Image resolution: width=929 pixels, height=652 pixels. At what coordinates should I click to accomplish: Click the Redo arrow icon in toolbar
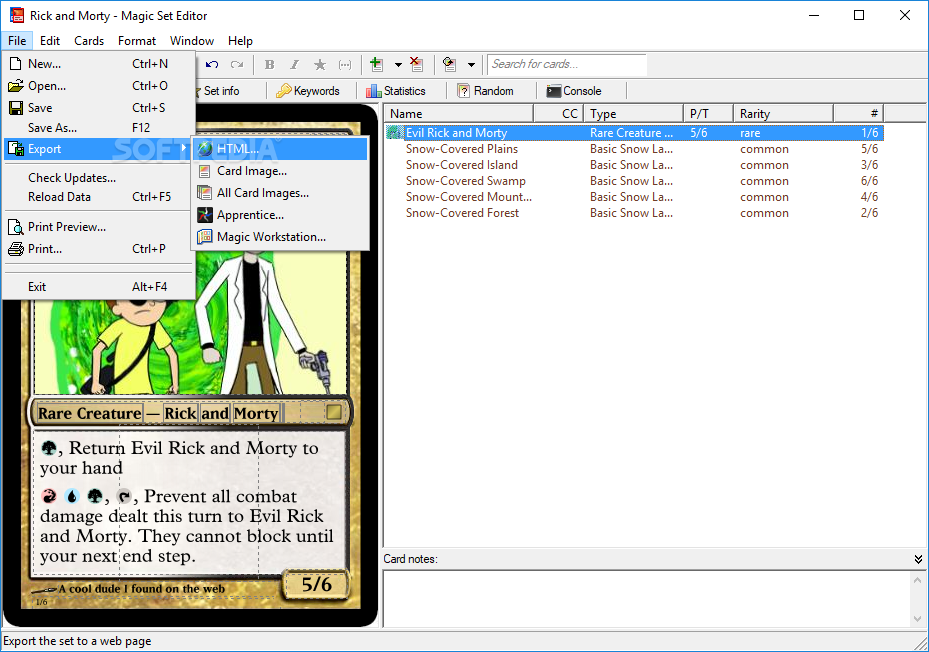click(237, 65)
